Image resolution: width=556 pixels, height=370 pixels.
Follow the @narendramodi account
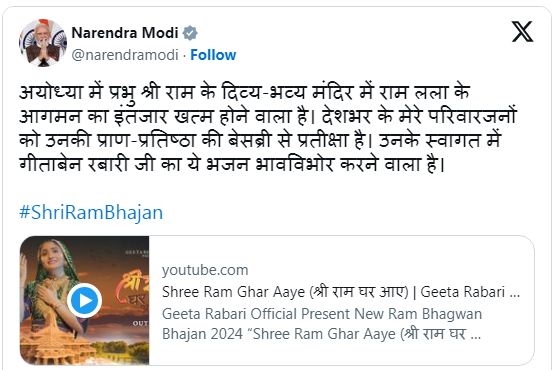(213, 55)
